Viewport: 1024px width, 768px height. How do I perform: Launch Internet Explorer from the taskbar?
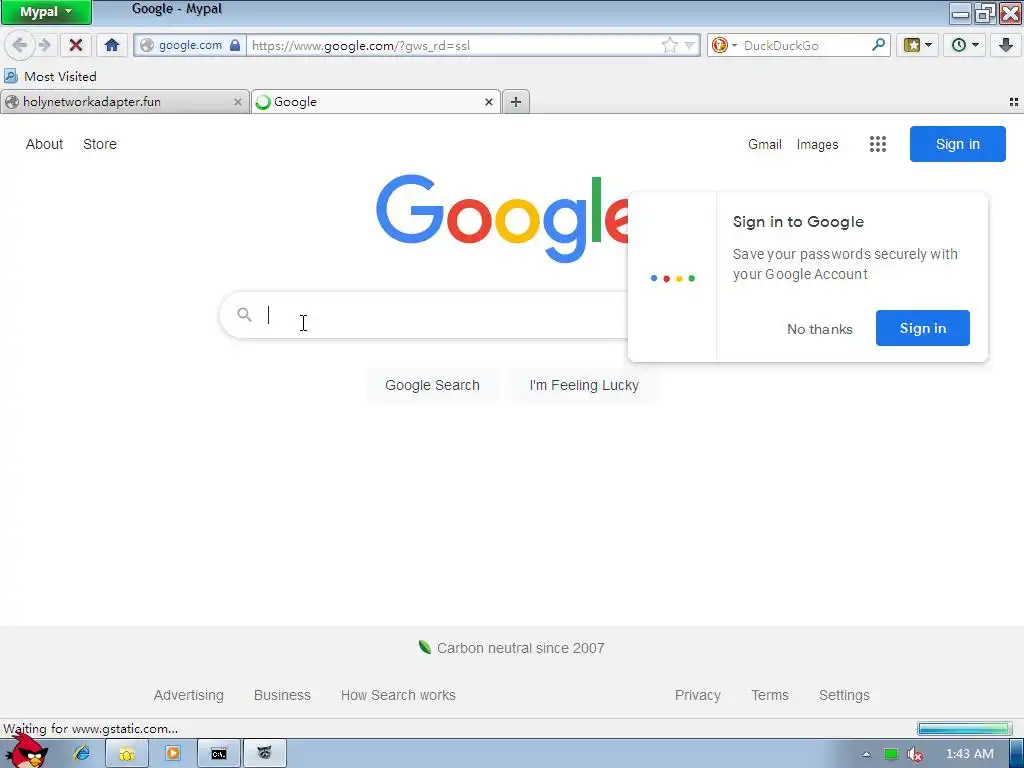click(82, 753)
